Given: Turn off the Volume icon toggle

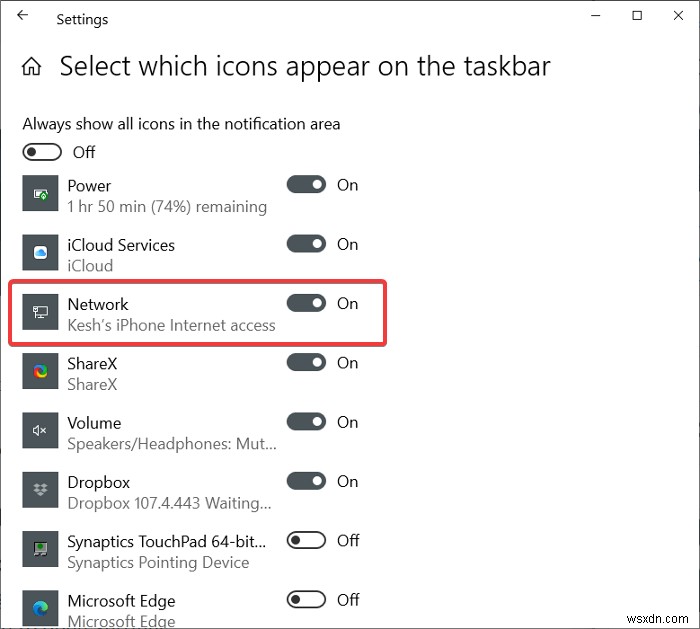Looking at the screenshot, I should coord(306,422).
